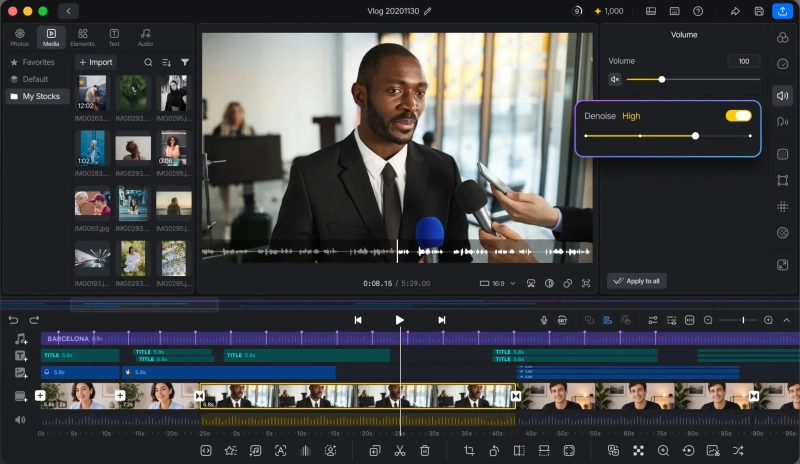Click the microphone record voiceover icon
Image resolution: width=800 pixels, height=464 pixels.
[544, 320]
